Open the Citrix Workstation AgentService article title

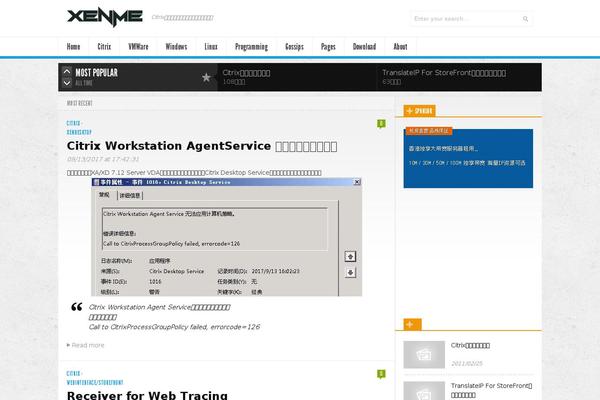click(x=202, y=146)
